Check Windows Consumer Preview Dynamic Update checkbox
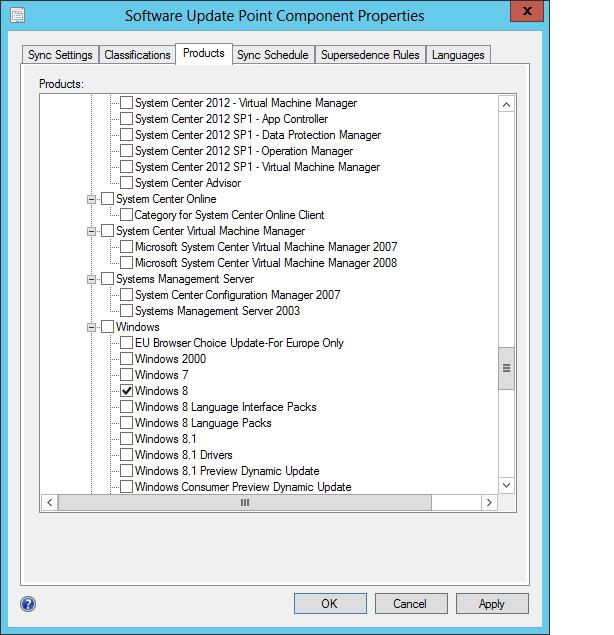 (126, 486)
